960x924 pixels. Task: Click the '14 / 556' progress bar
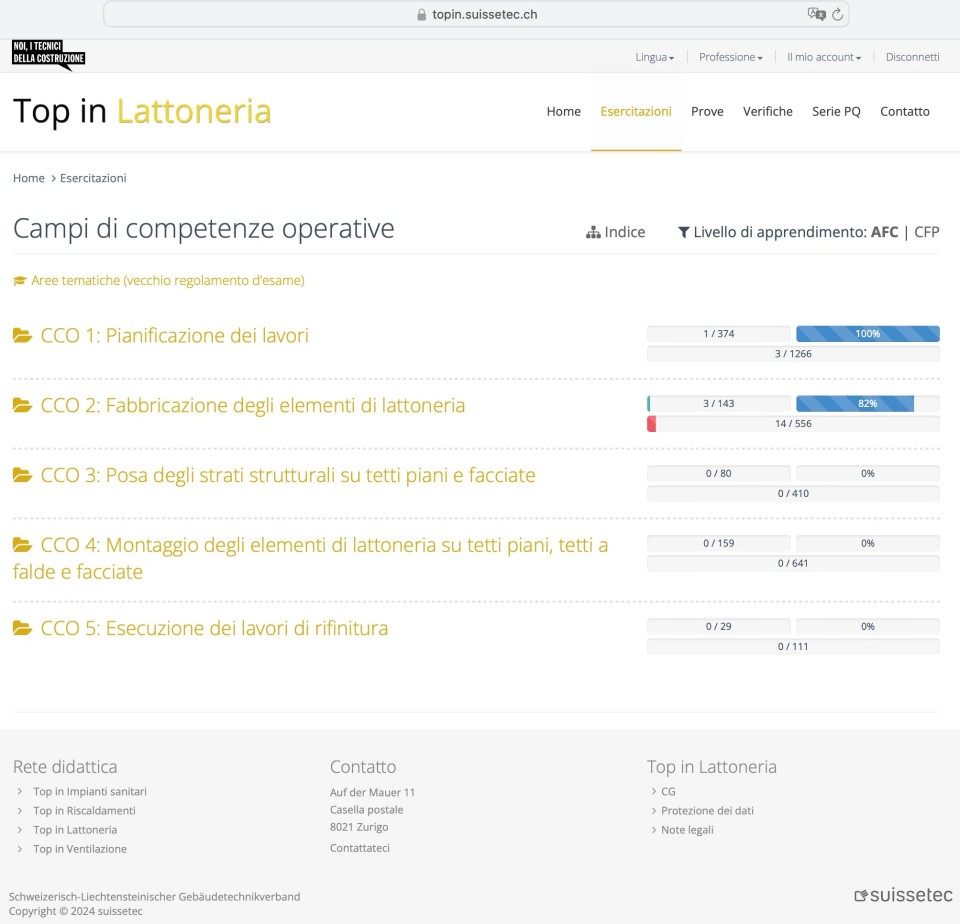(793, 424)
